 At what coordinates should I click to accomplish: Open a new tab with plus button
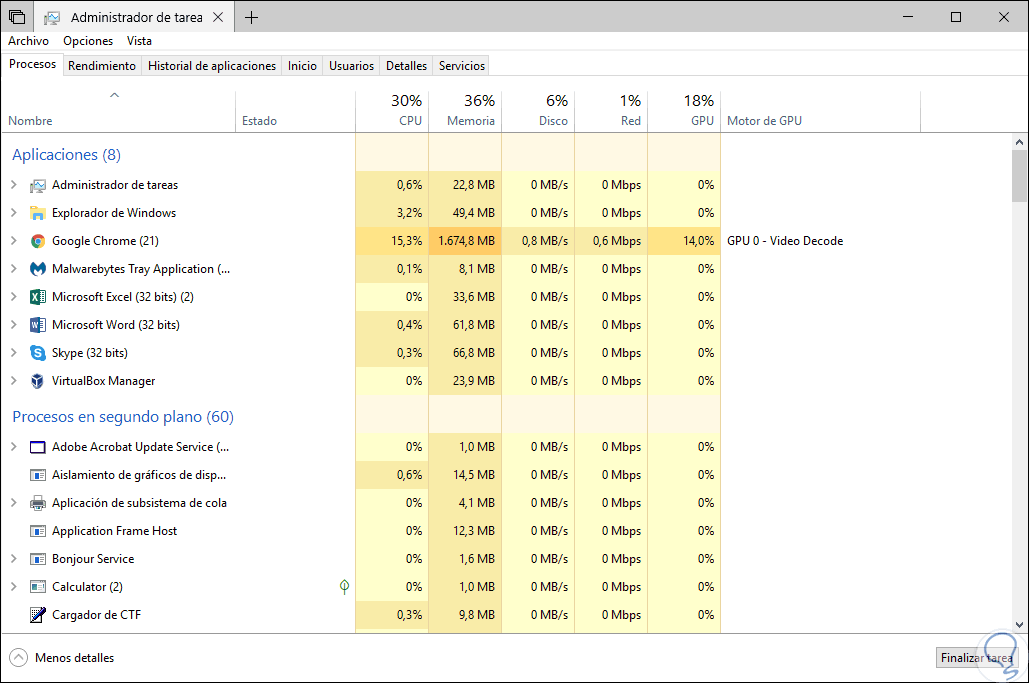252,17
